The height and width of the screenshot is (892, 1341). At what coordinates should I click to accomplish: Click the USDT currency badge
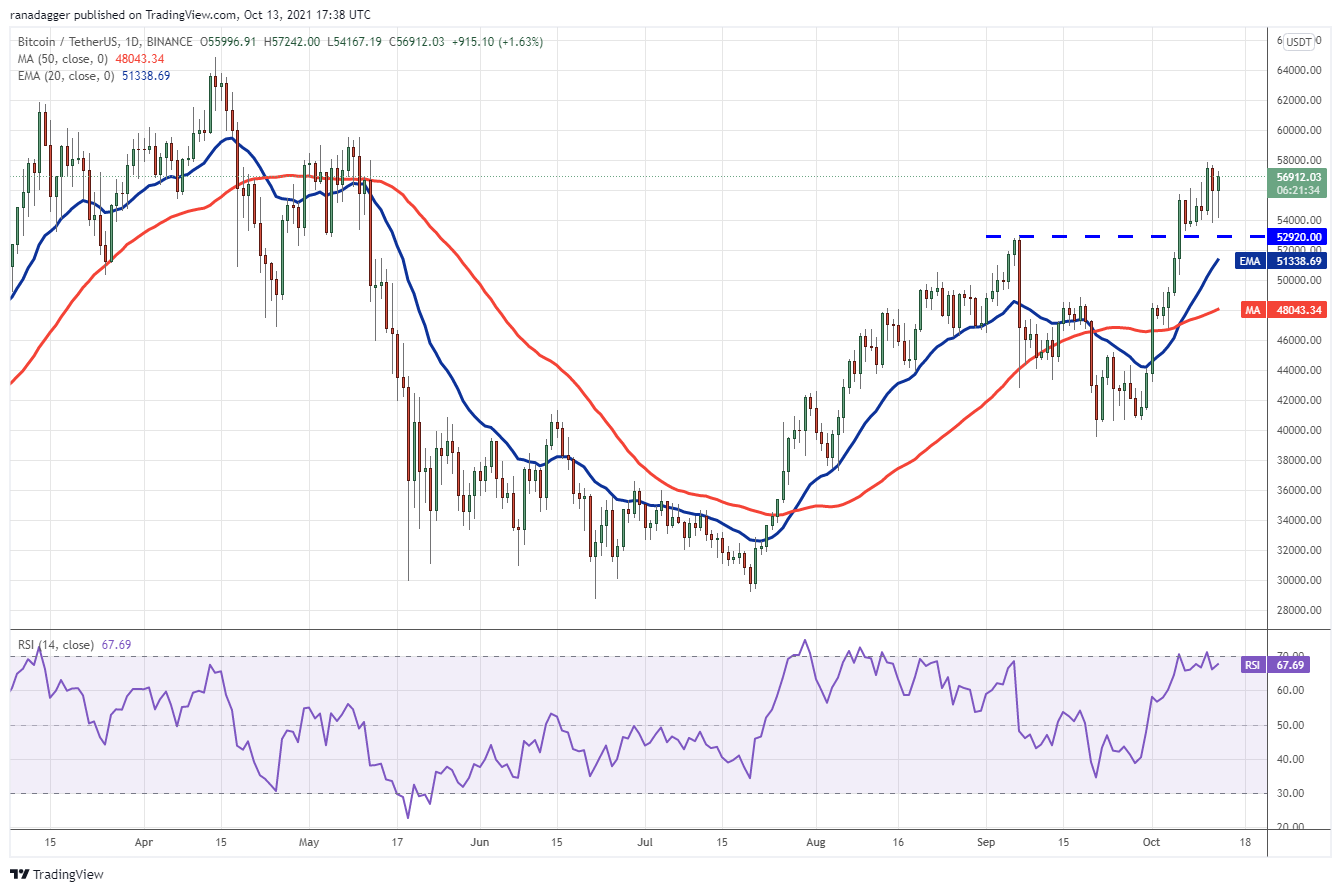tap(1299, 42)
